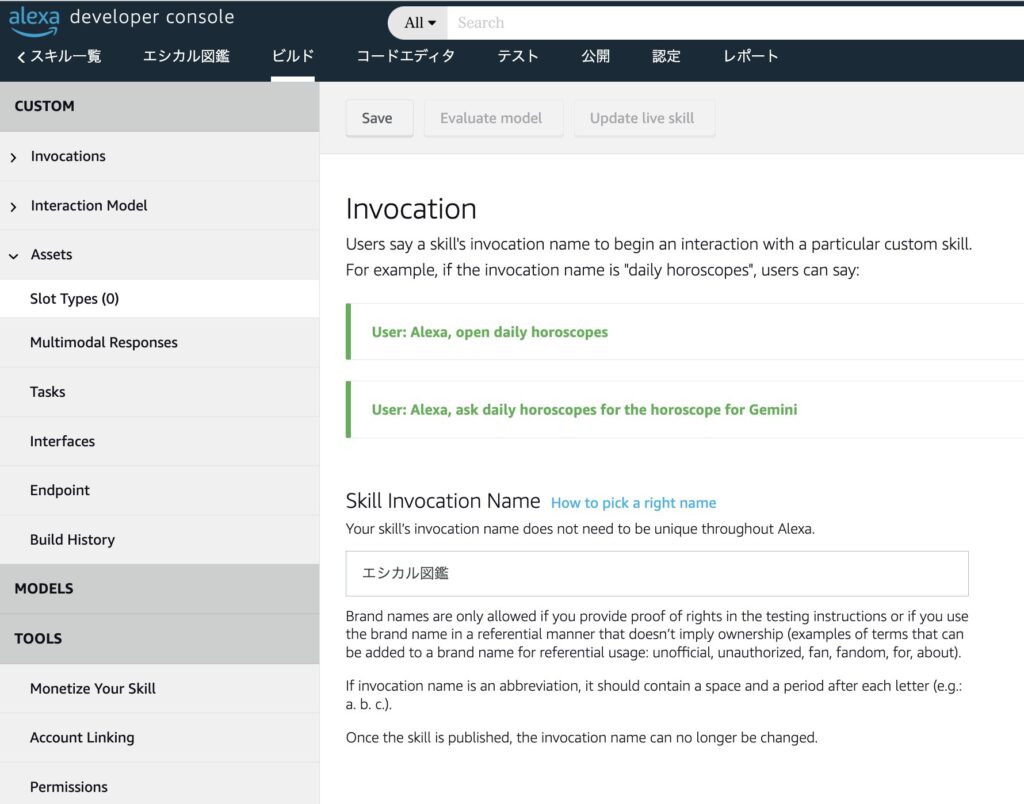Expand the Invocations section chevron
The image size is (1024, 804).
pyautogui.click(x=14, y=157)
